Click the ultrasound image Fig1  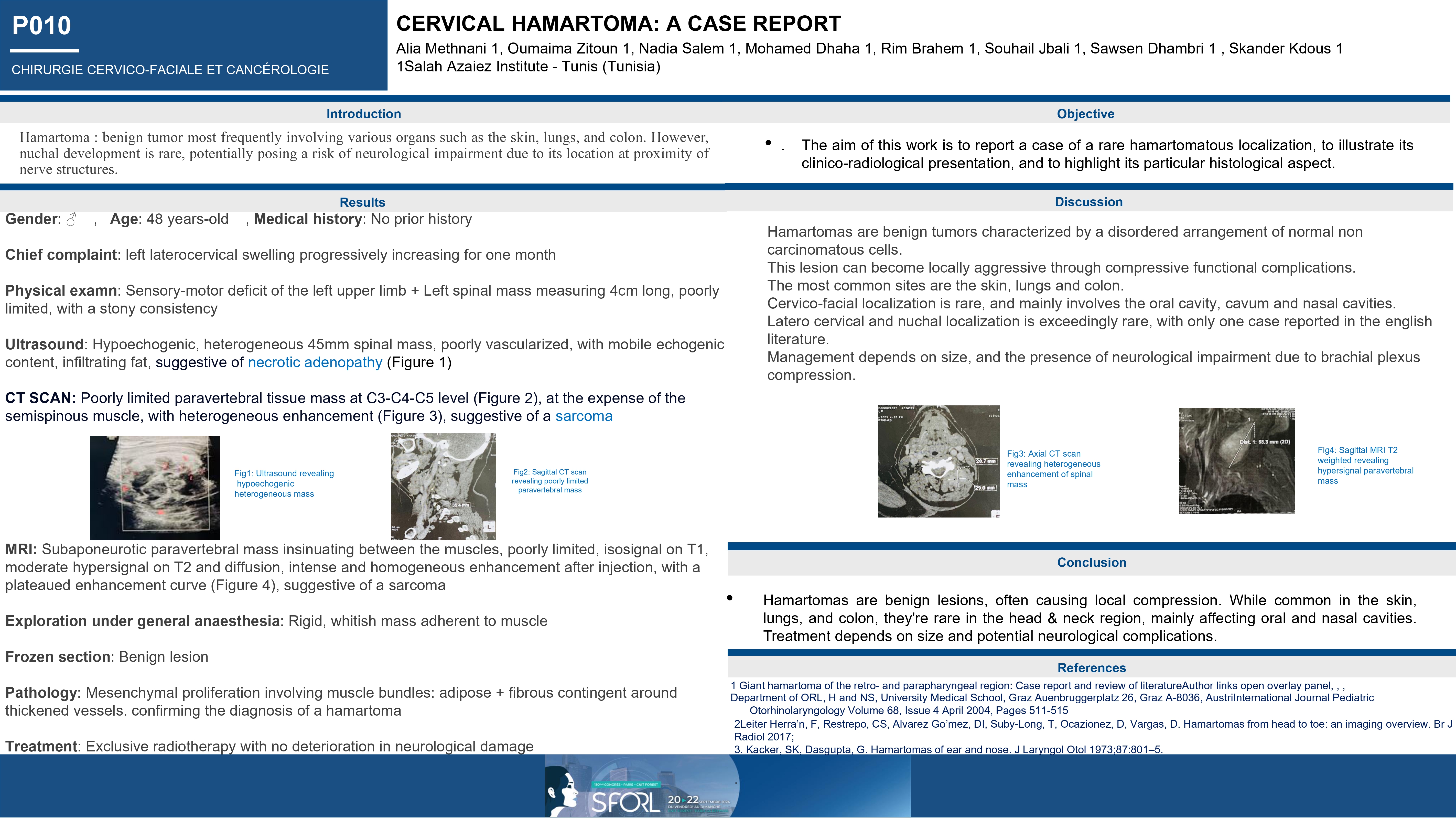(154, 487)
